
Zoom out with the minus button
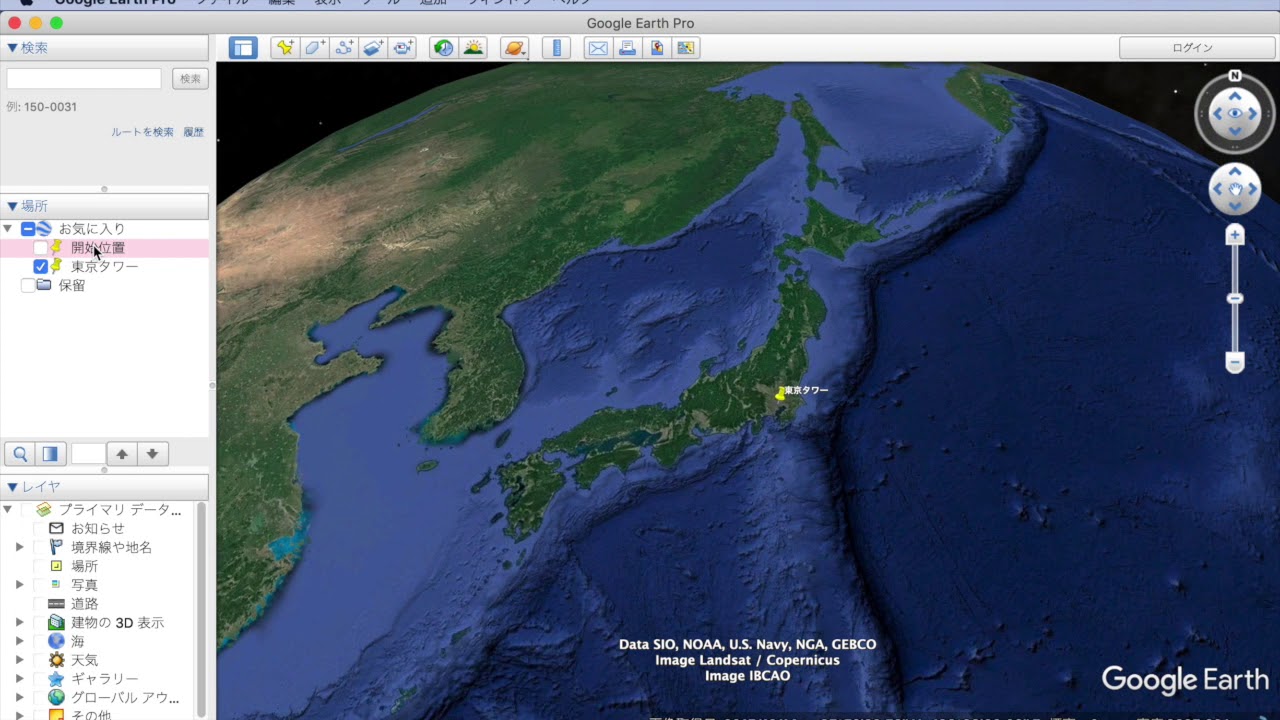(1235, 362)
